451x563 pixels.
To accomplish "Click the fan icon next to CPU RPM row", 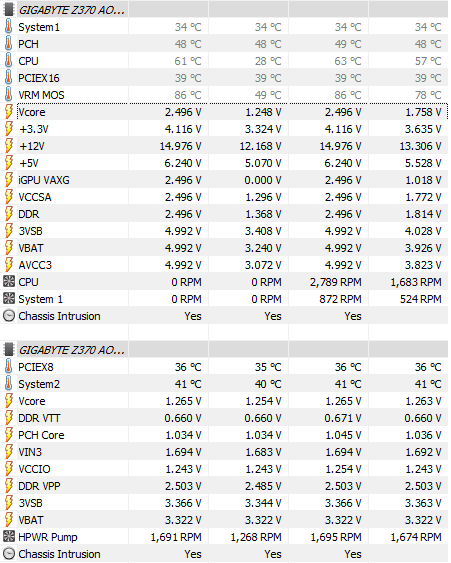I will pos(9,282).
